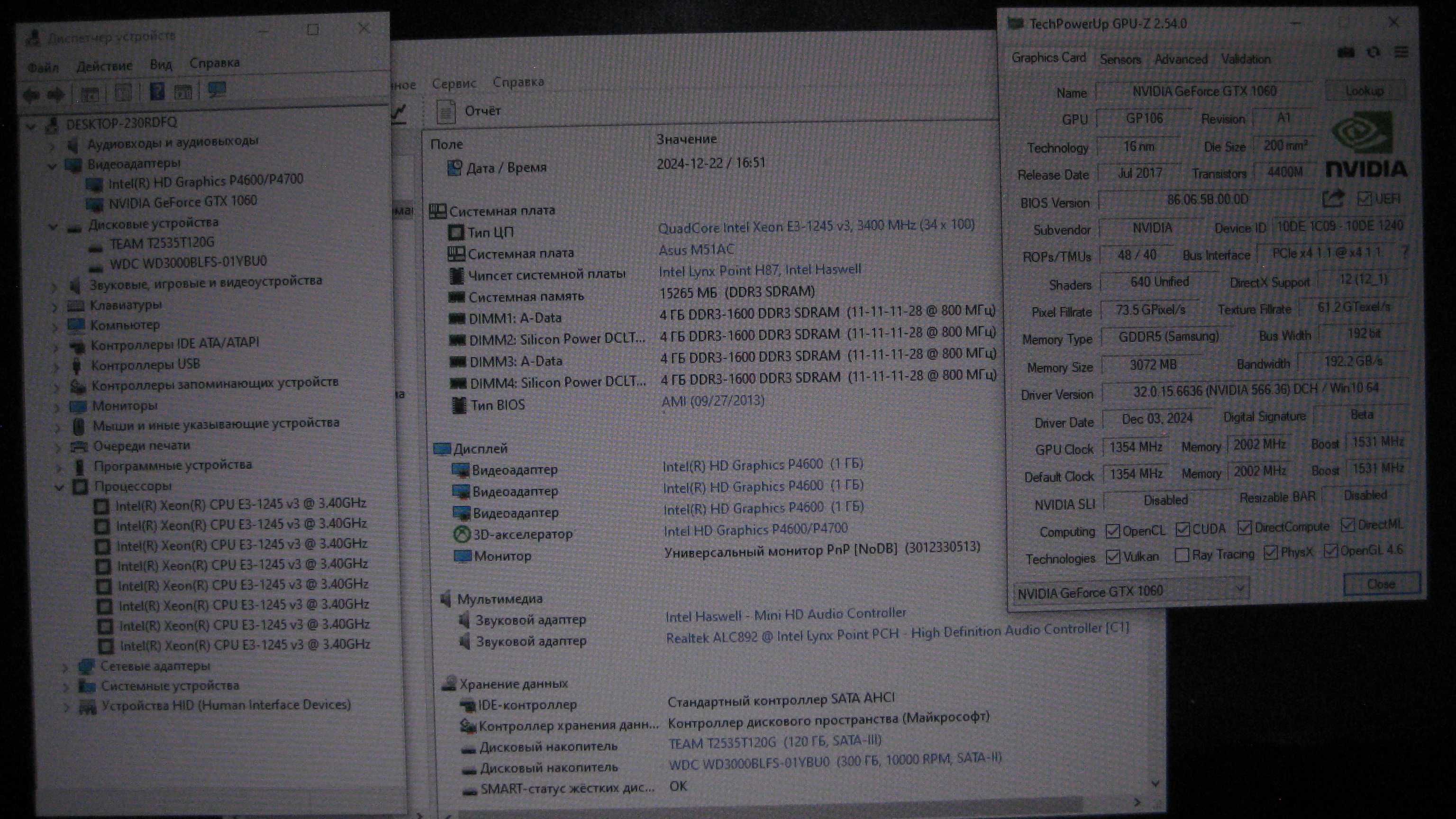Open the TEAM T2535T120G (120 ГБ) link
This screenshot has height=819, width=1456.
point(775,742)
